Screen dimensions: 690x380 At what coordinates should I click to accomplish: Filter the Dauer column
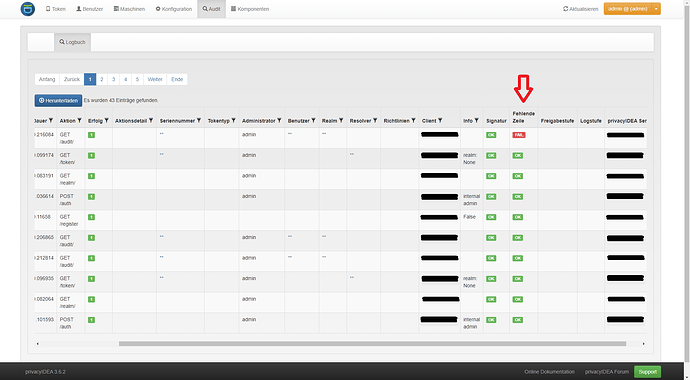point(51,121)
